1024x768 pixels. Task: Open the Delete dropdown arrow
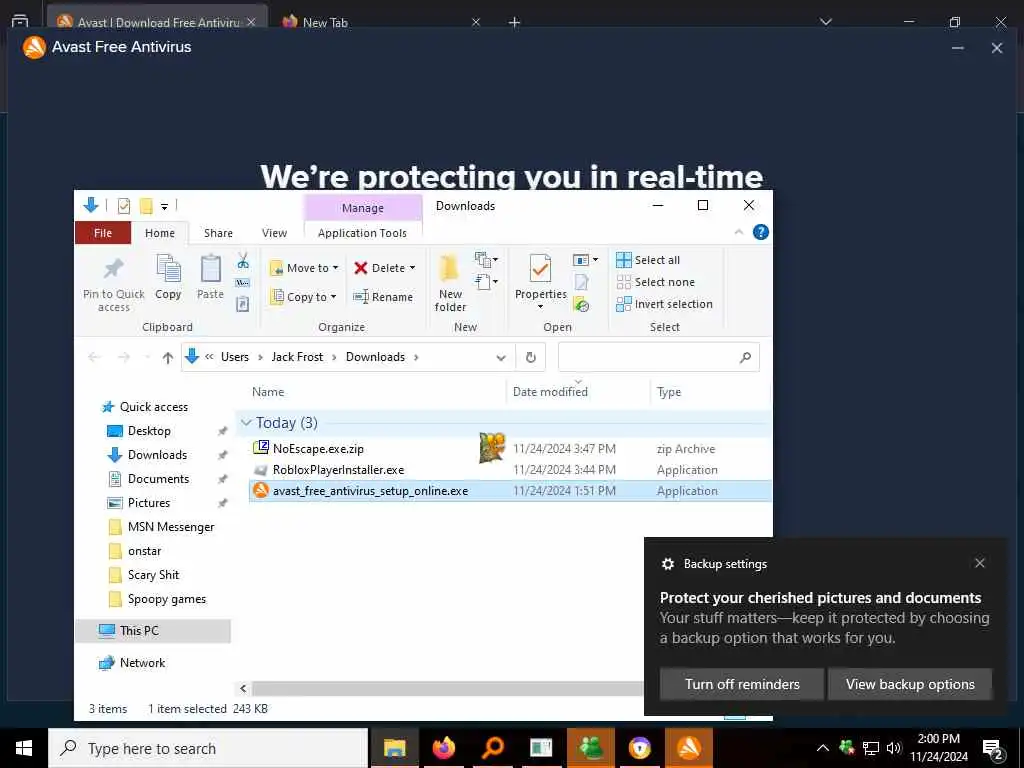(x=412, y=268)
